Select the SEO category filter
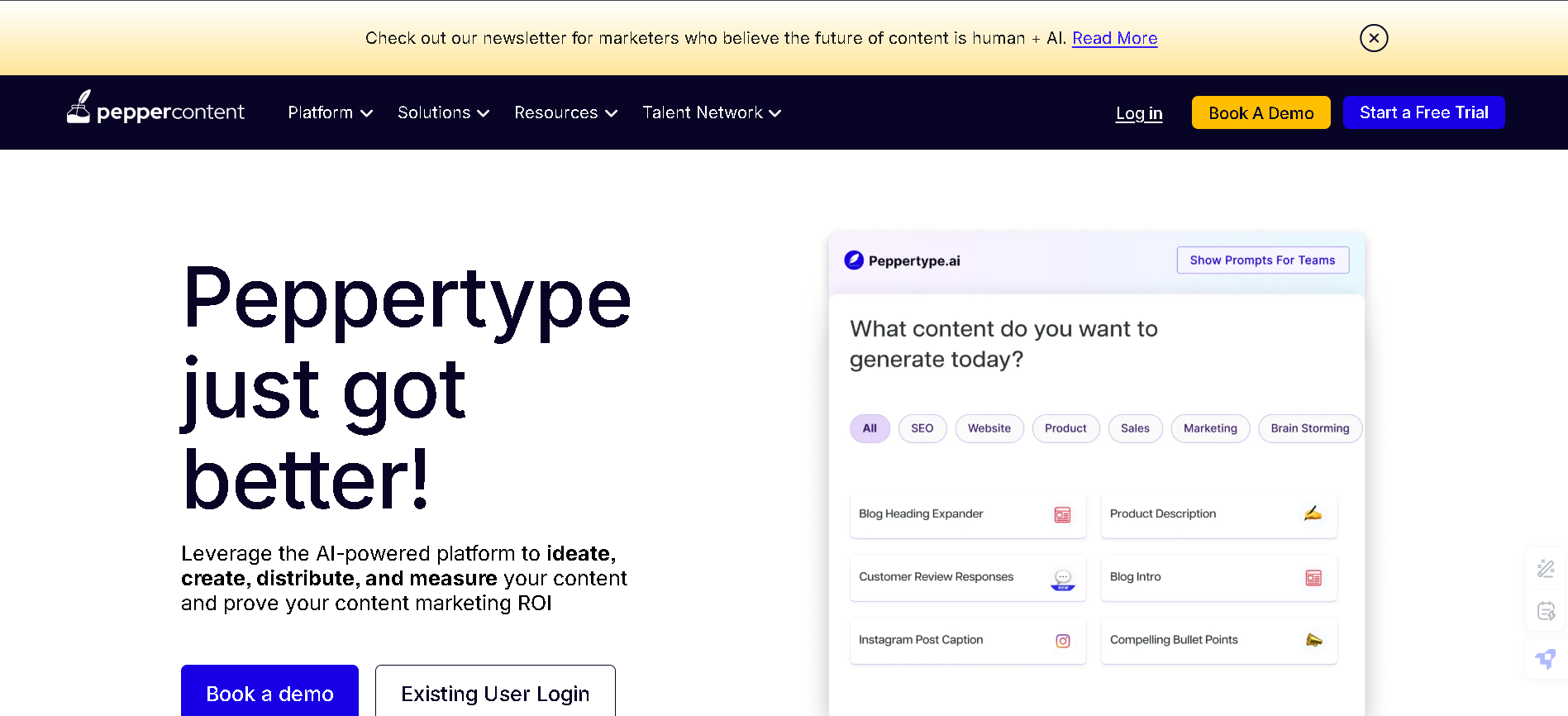This screenshot has width=1568, height=716. [x=922, y=428]
